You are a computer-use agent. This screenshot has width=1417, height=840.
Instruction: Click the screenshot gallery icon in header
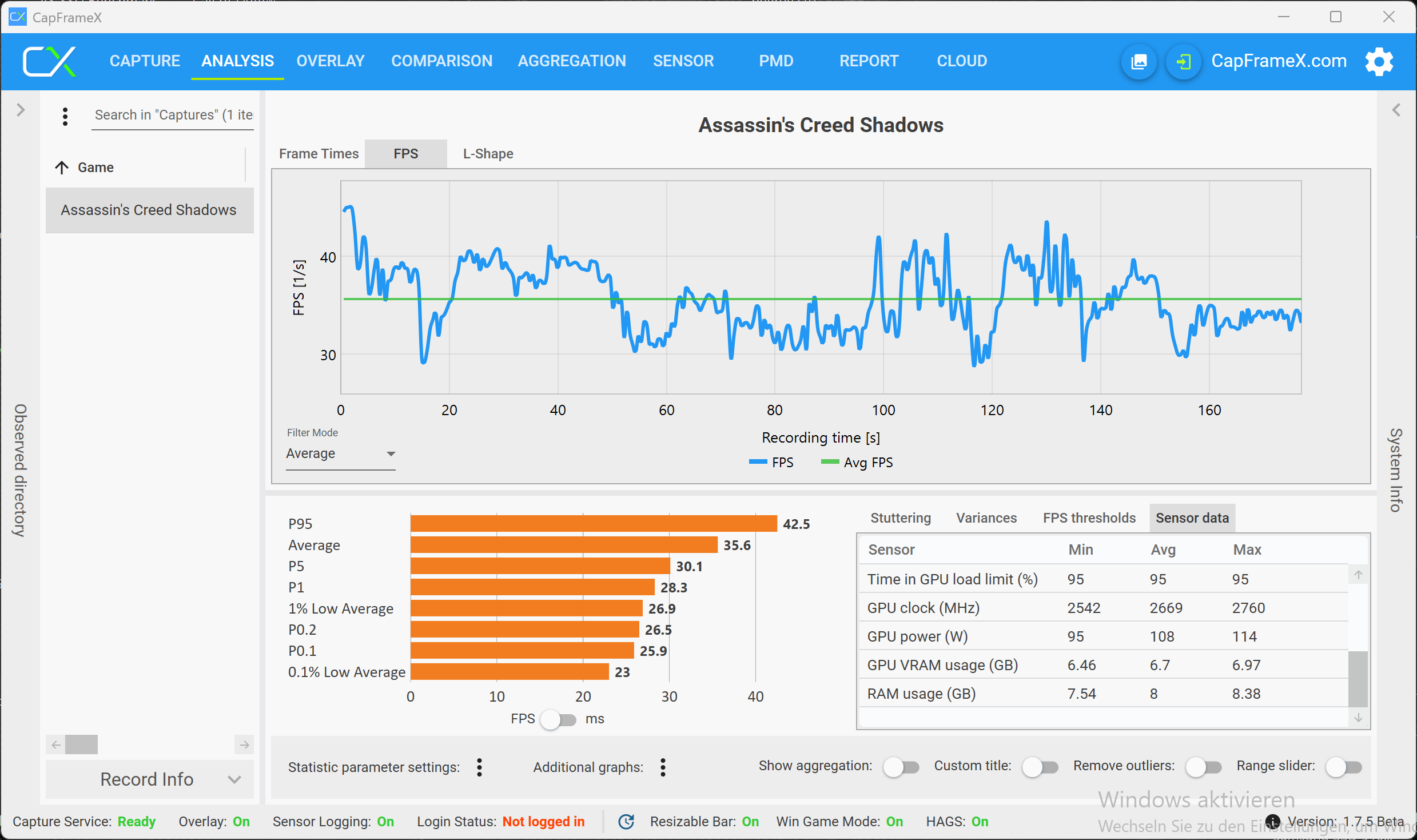click(x=1139, y=61)
